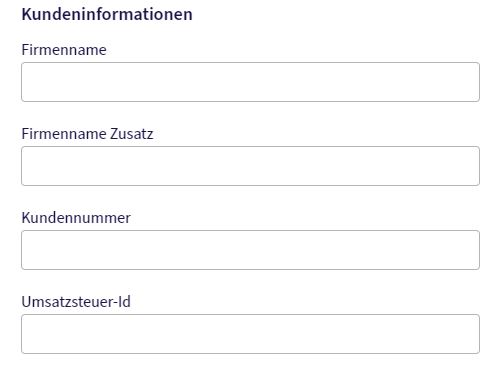Click the Kundeninformationen heading
502x378 pixels.
(x=107, y=14)
